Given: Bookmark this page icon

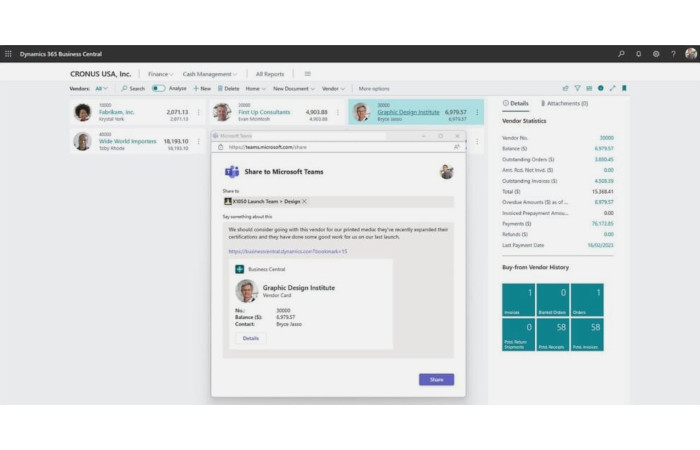Looking at the screenshot, I should pyautogui.click(x=624, y=88).
